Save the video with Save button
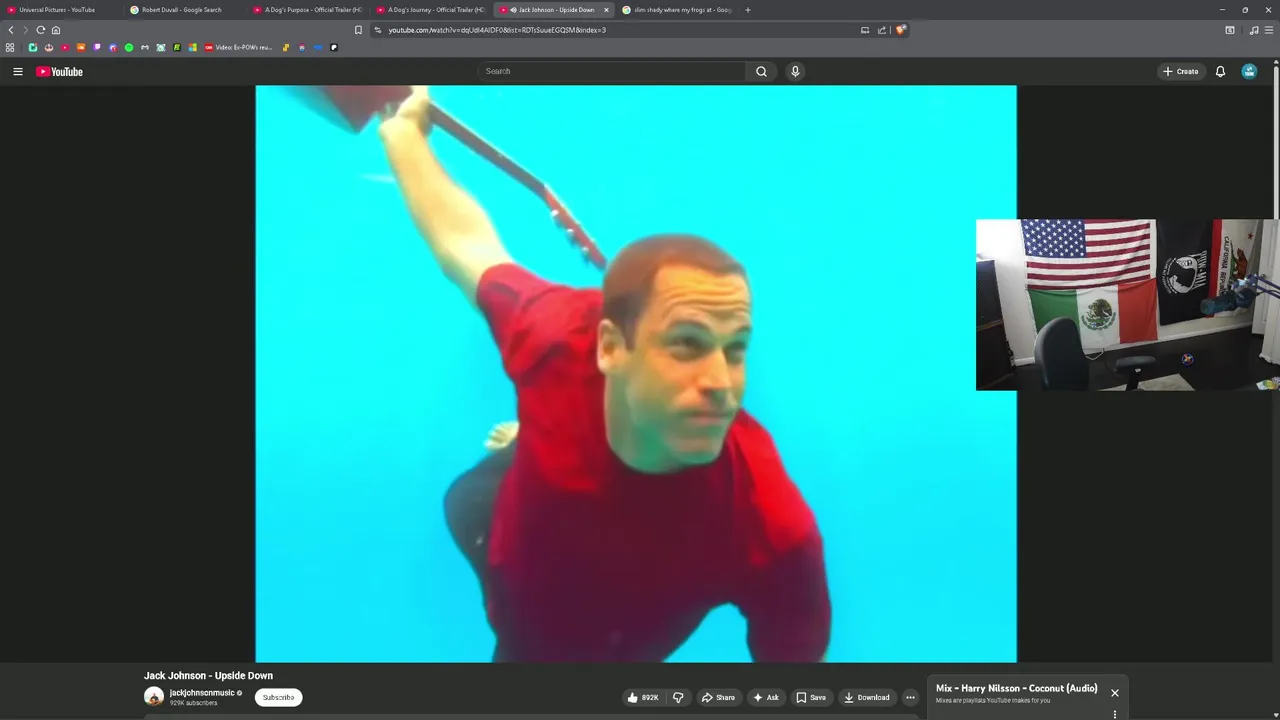This screenshot has height=720, width=1280. [811, 697]
